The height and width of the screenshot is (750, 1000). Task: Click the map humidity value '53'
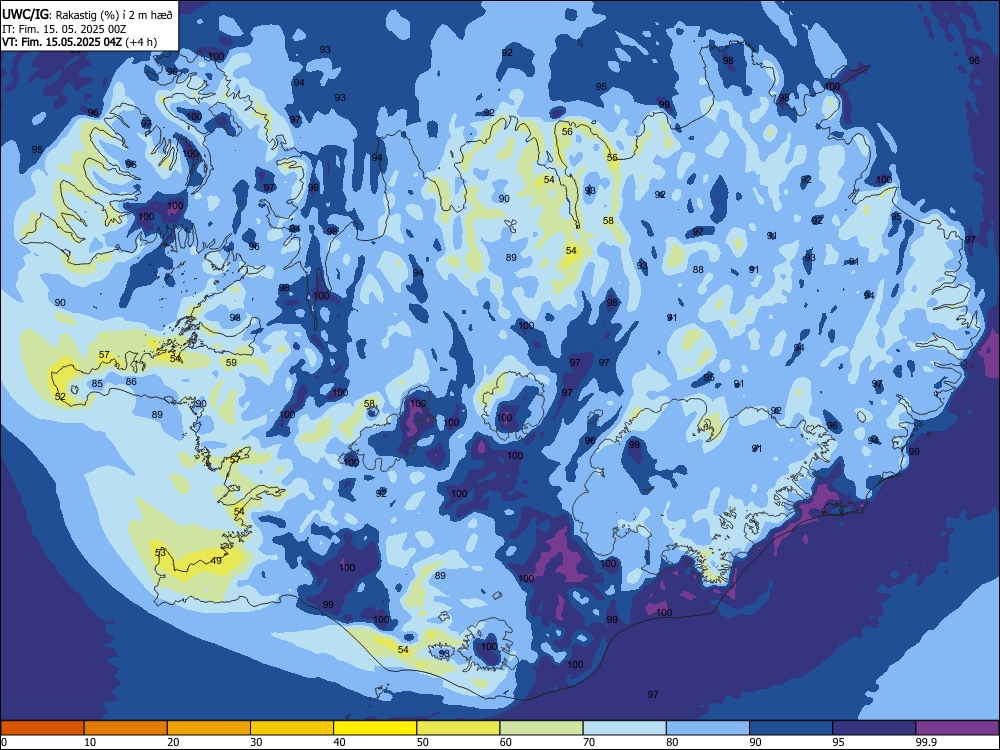click(160, 552)
